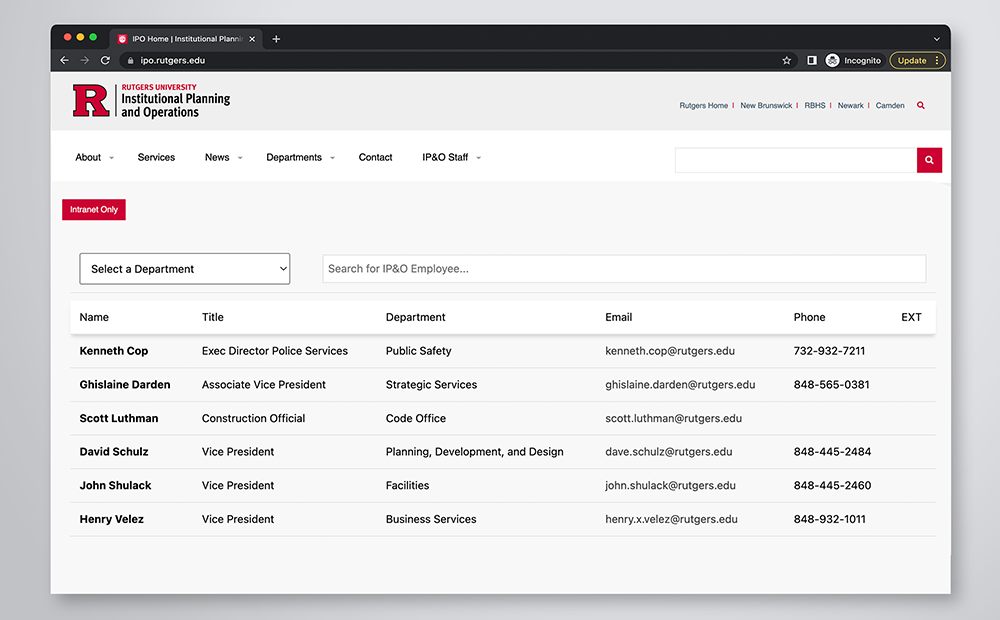Click the name Kenneth Cop
The width and height of the screenshot is (1000, 620).
click(114, 351)
